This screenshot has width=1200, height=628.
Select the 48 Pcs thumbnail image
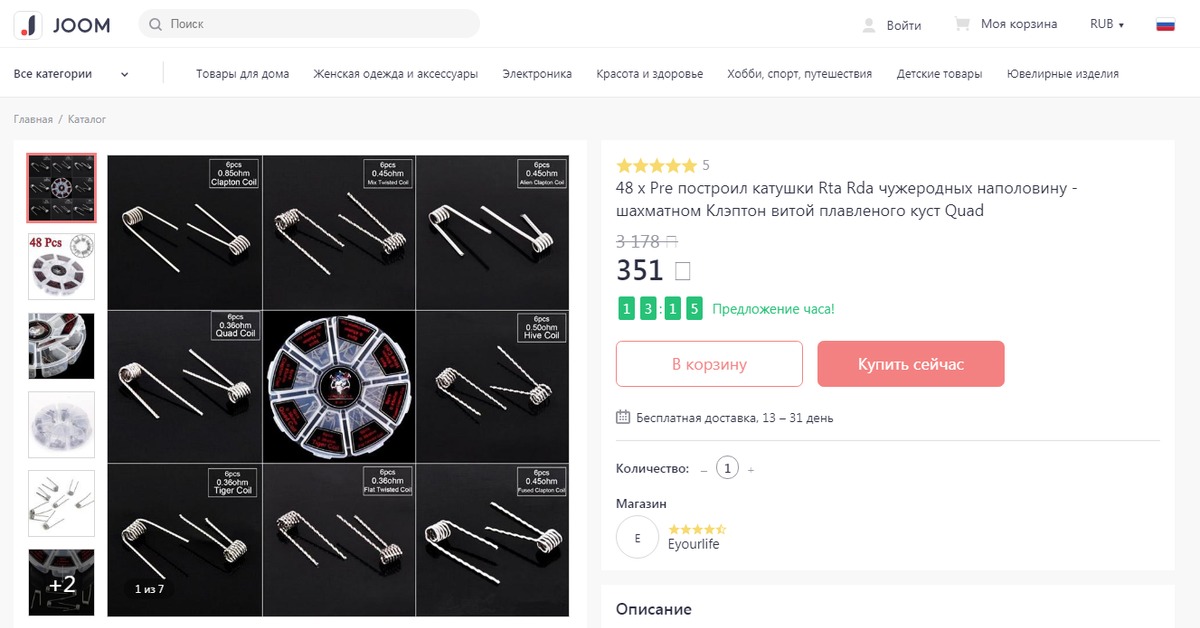coord(62,266)
